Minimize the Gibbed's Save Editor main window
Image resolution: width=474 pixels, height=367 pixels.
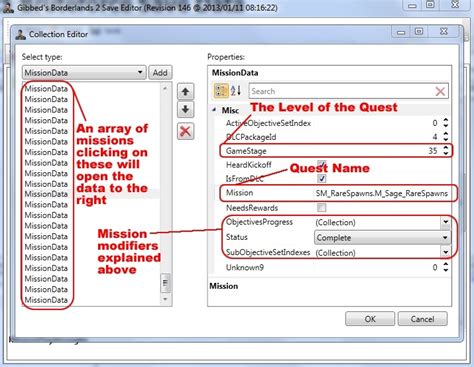pyautogui.click(x=412, y=5)
